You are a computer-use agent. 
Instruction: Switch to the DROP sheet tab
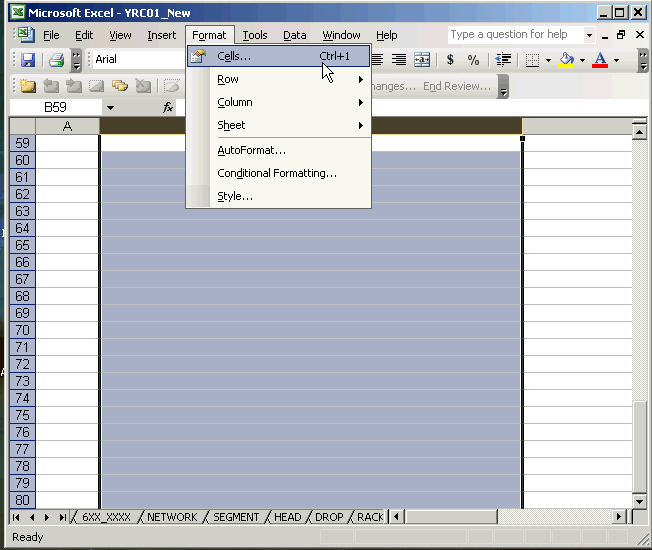click(329, 517)
